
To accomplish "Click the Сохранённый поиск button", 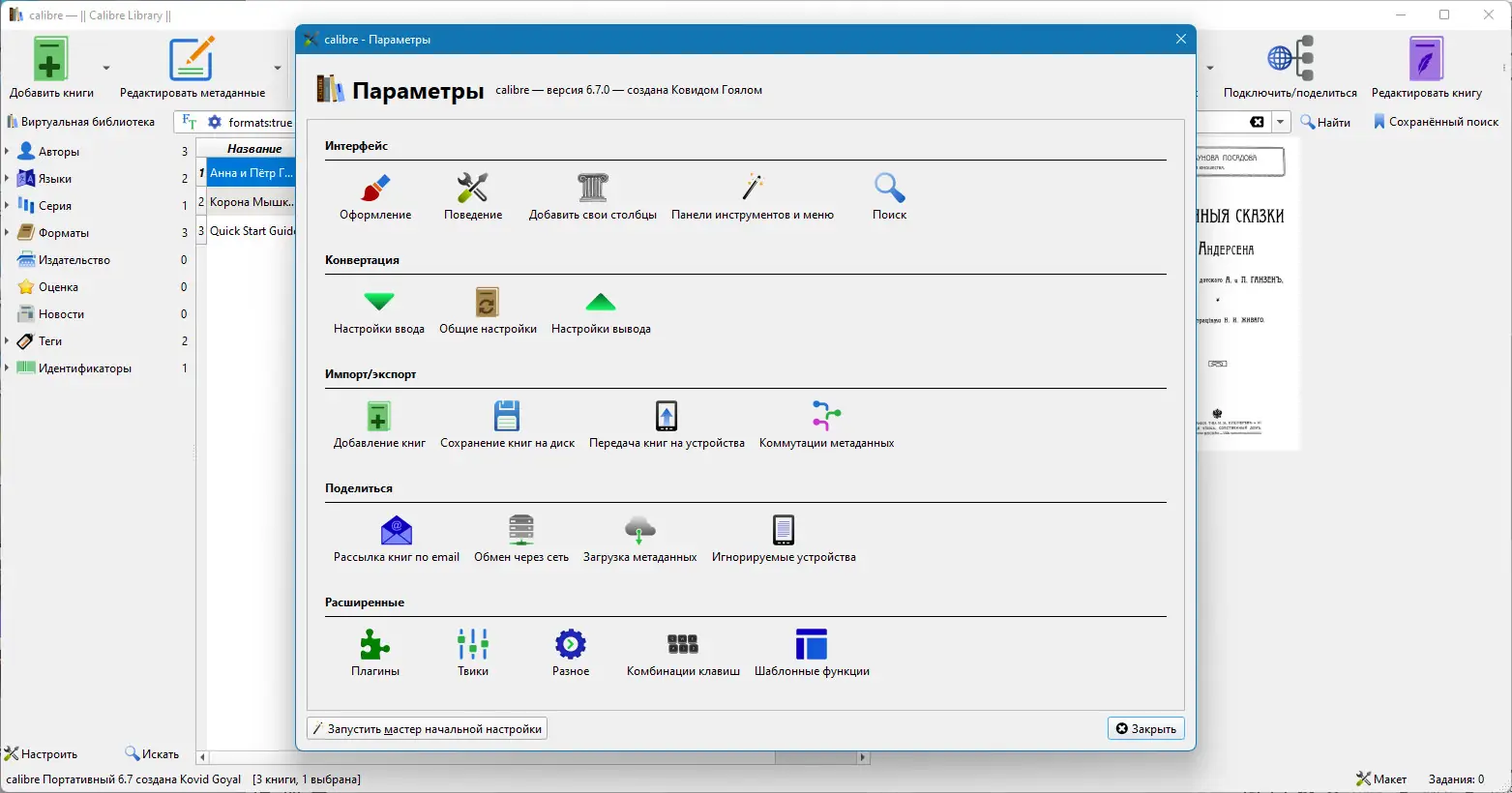I will tap(1436, 122).
